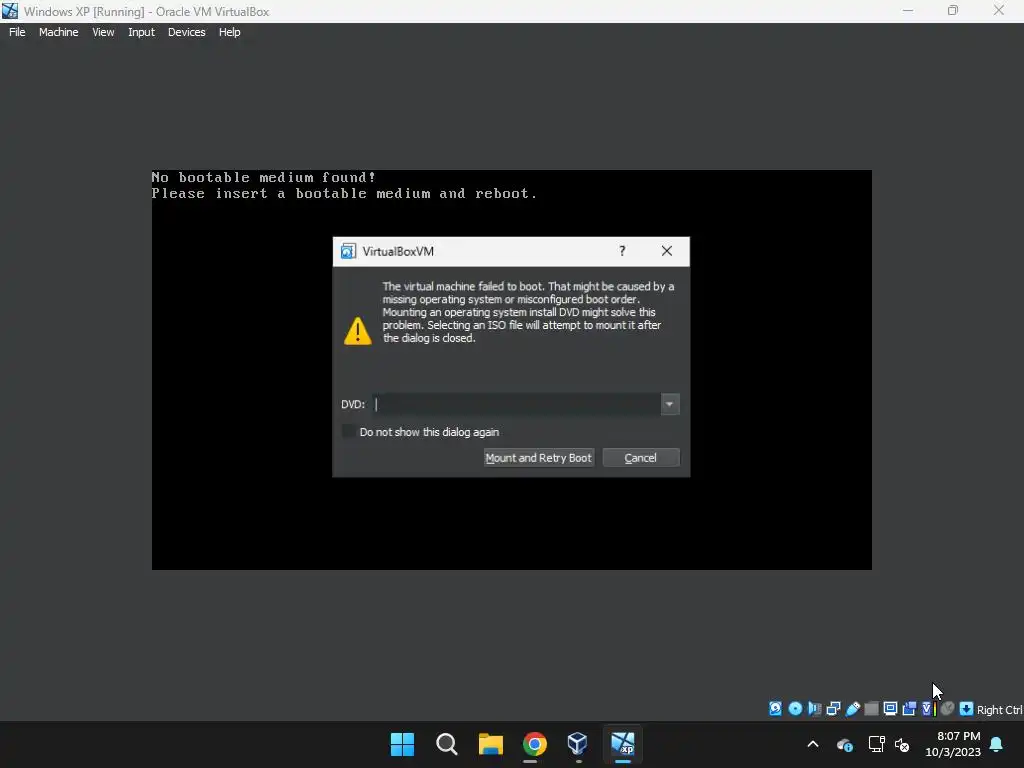
Task: Click 'Please insert a bootable medium' line
Action: tap(345, 193)
